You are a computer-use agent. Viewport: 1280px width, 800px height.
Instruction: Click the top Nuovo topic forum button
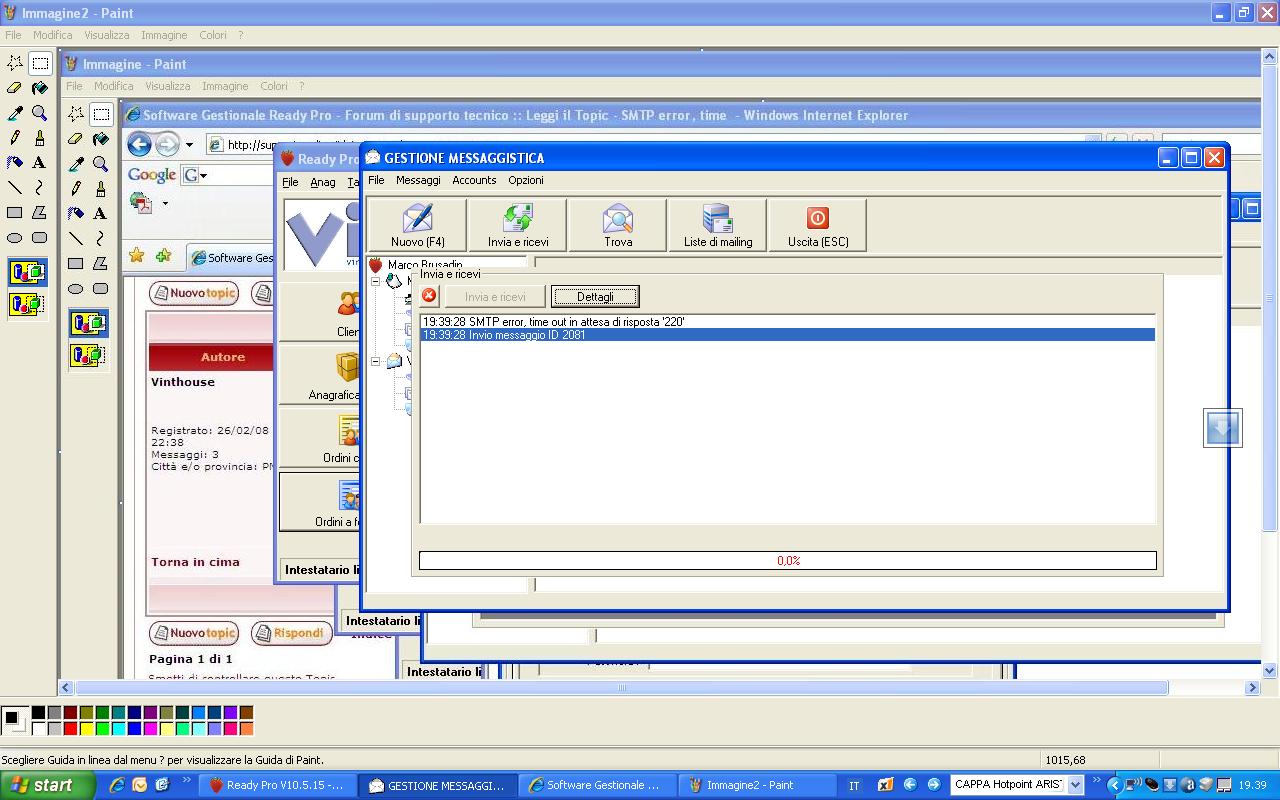click(x=195, y=293)
